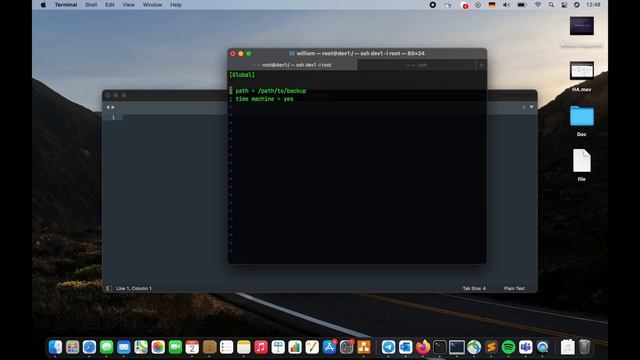This screenshot has height=360, width=640.
Task: Open Music from the Dock
Action: click(x=261, y=347)
